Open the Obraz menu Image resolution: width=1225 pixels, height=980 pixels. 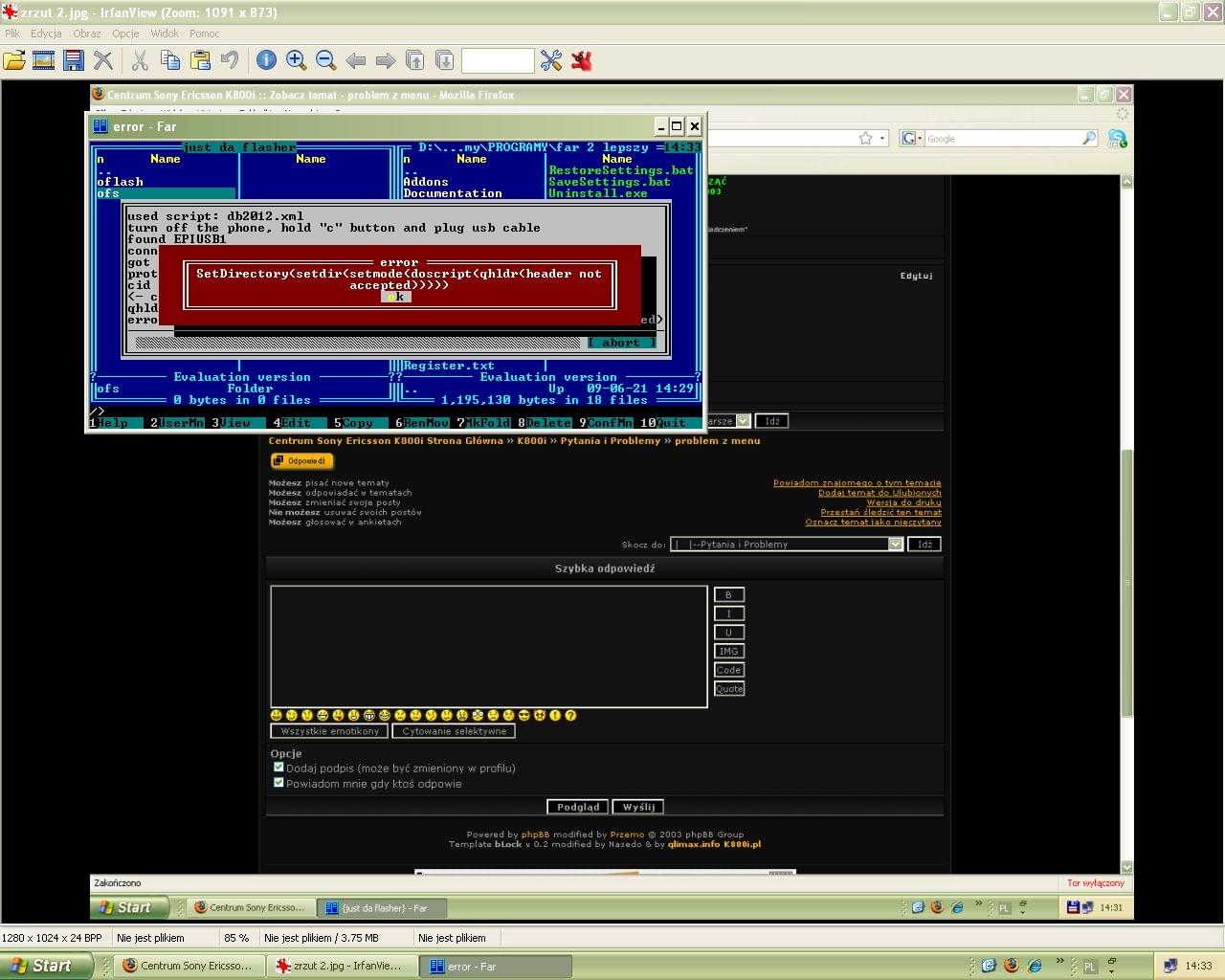87,33
